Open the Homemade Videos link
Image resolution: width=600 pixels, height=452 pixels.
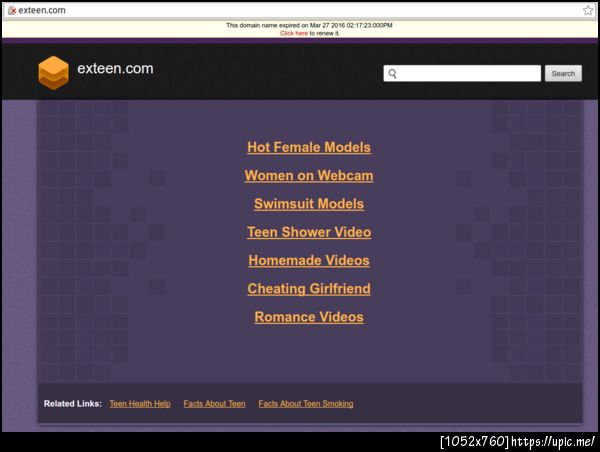309,261
